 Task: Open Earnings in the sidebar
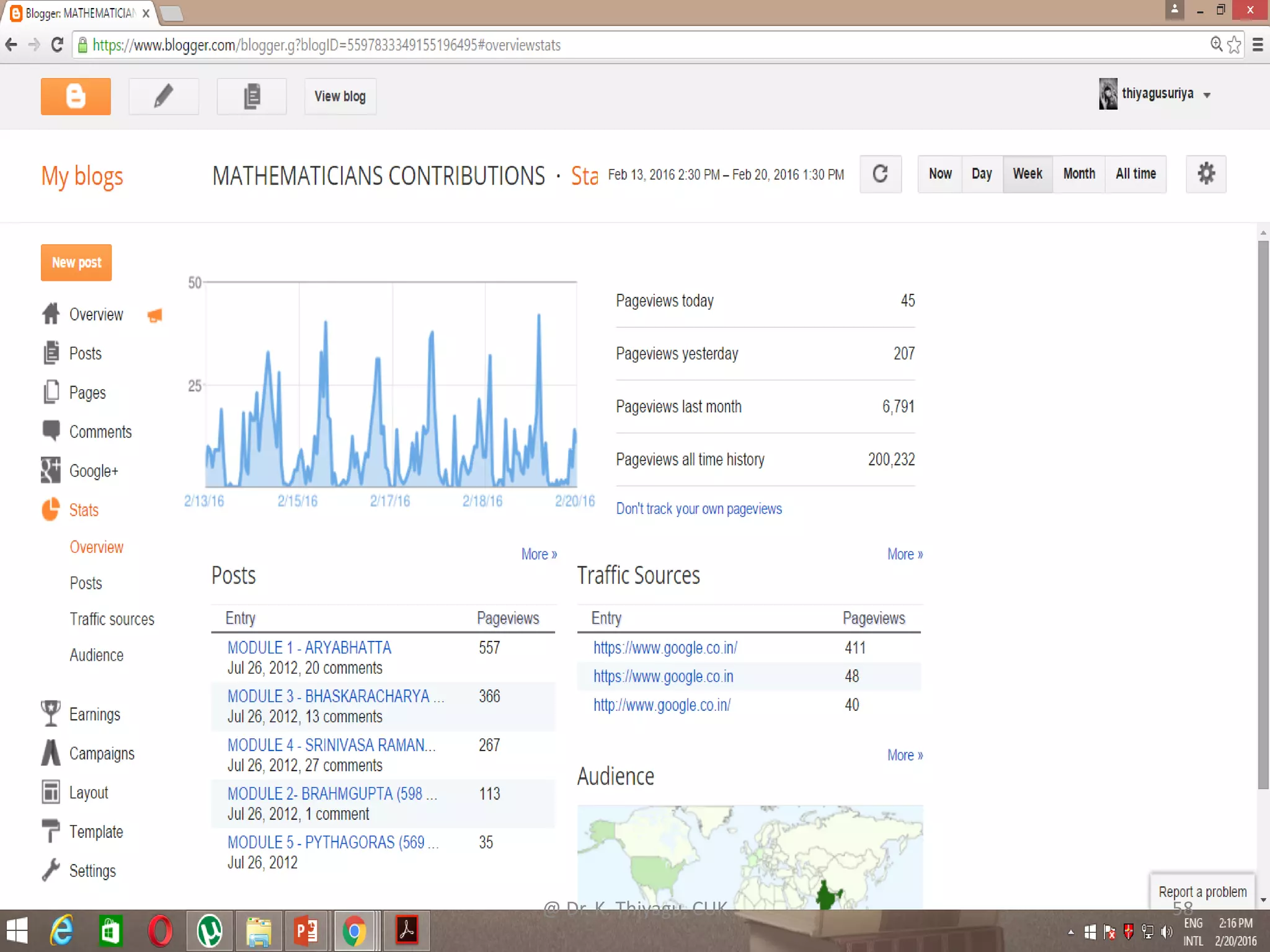(94, 715)
